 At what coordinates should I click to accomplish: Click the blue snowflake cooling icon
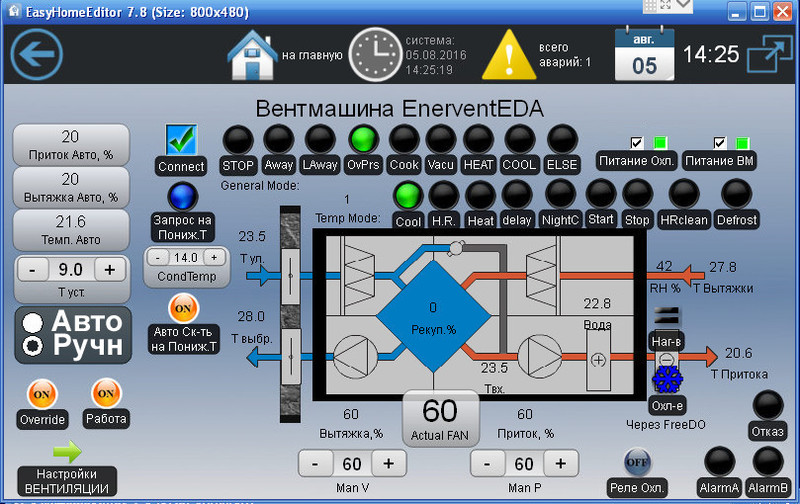pos(667,380)
